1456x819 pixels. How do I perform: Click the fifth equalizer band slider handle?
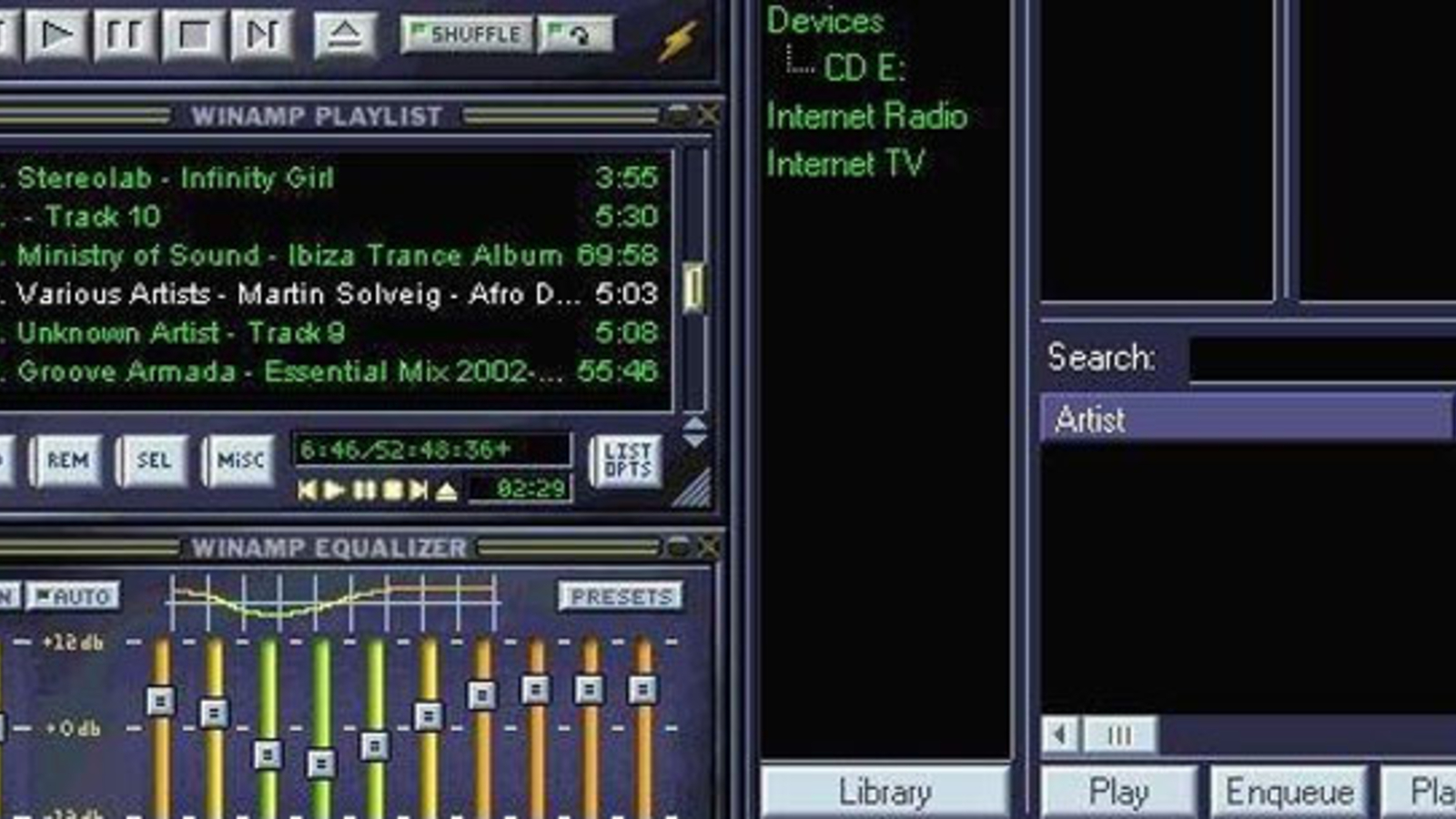pyautogui.click(x=375, y=746)
